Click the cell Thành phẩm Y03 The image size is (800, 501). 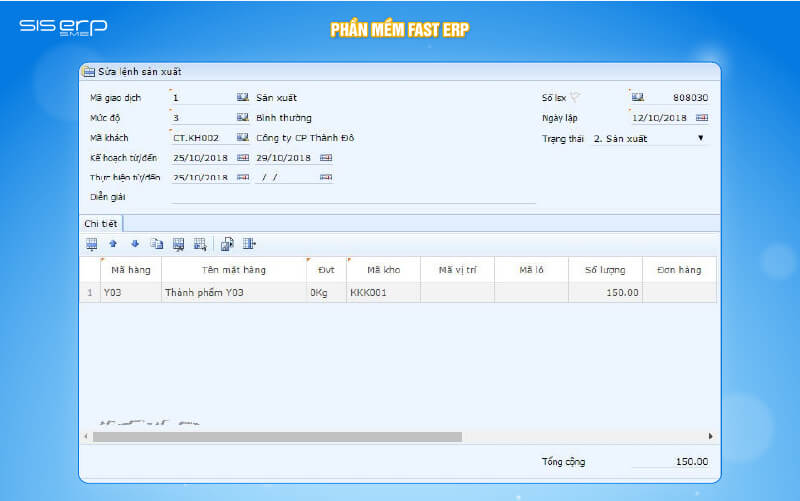coord(234,292)
